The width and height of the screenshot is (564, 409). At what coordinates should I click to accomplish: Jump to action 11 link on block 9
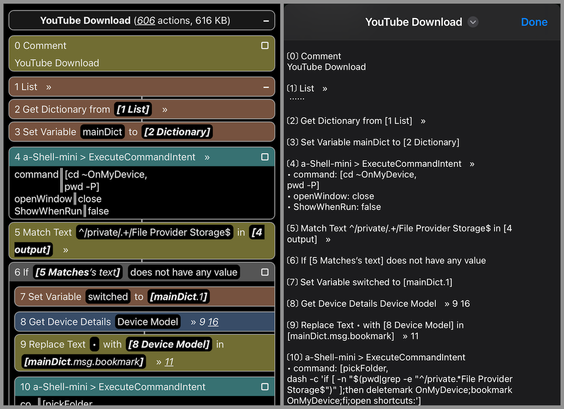point(169,362)
